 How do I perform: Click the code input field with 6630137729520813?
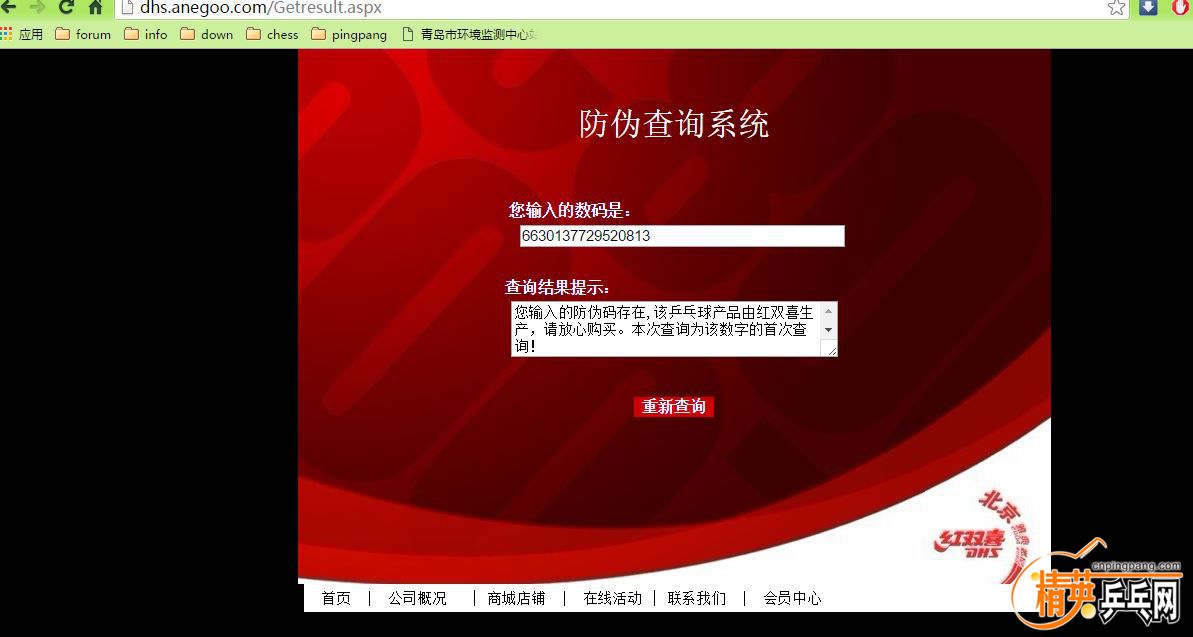[682, 236]
